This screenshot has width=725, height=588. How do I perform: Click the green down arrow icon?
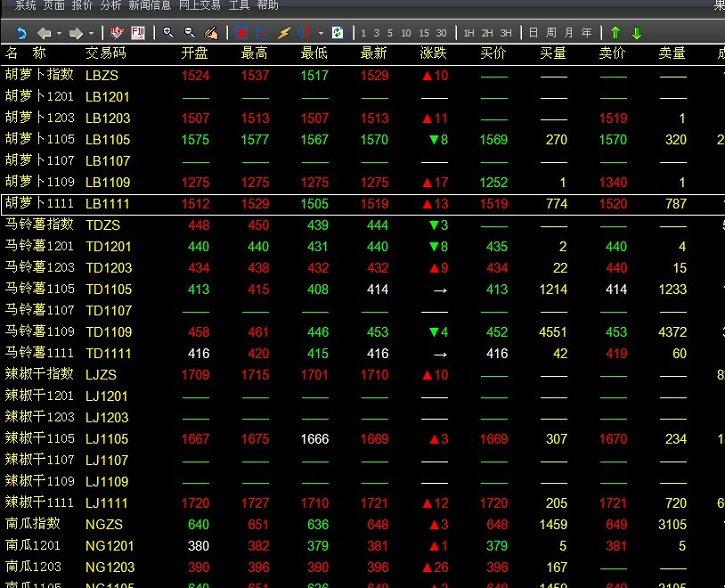[x=637, y=33]
